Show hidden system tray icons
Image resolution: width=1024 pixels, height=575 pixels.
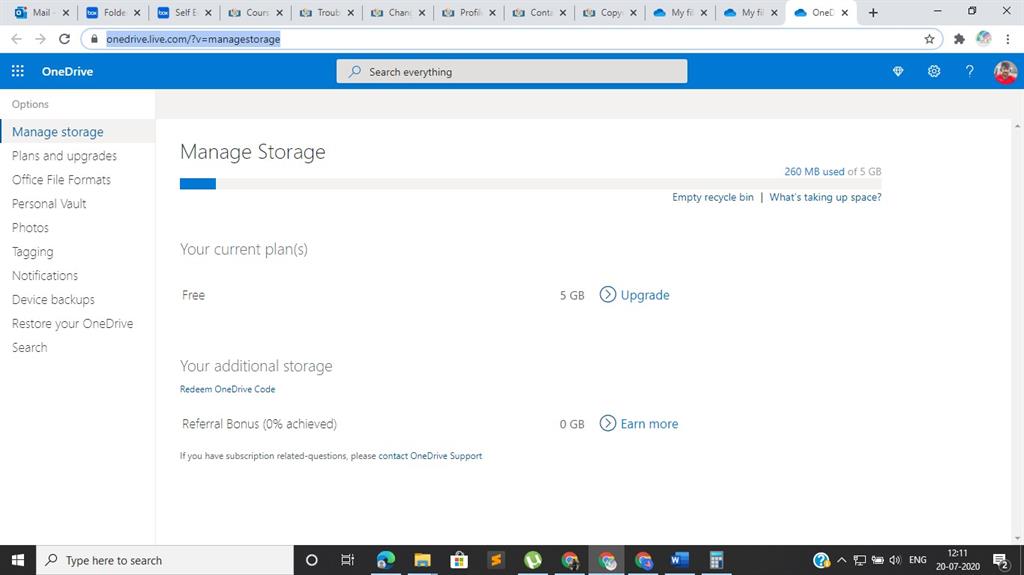[841, 560]
